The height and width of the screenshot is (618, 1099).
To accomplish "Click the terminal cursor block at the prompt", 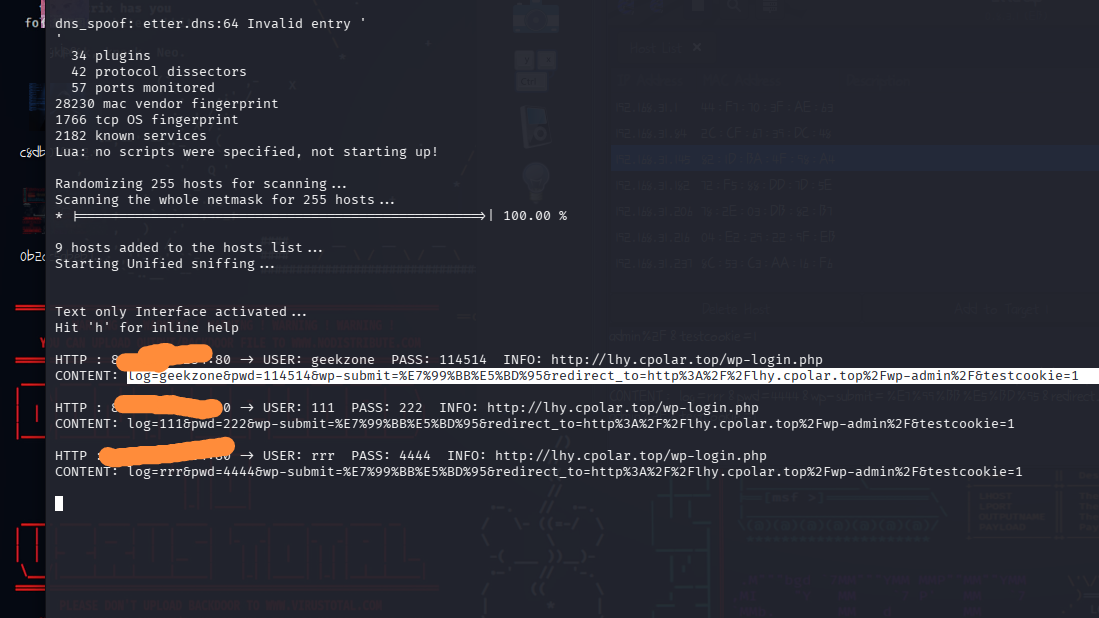I will [59, 503].
